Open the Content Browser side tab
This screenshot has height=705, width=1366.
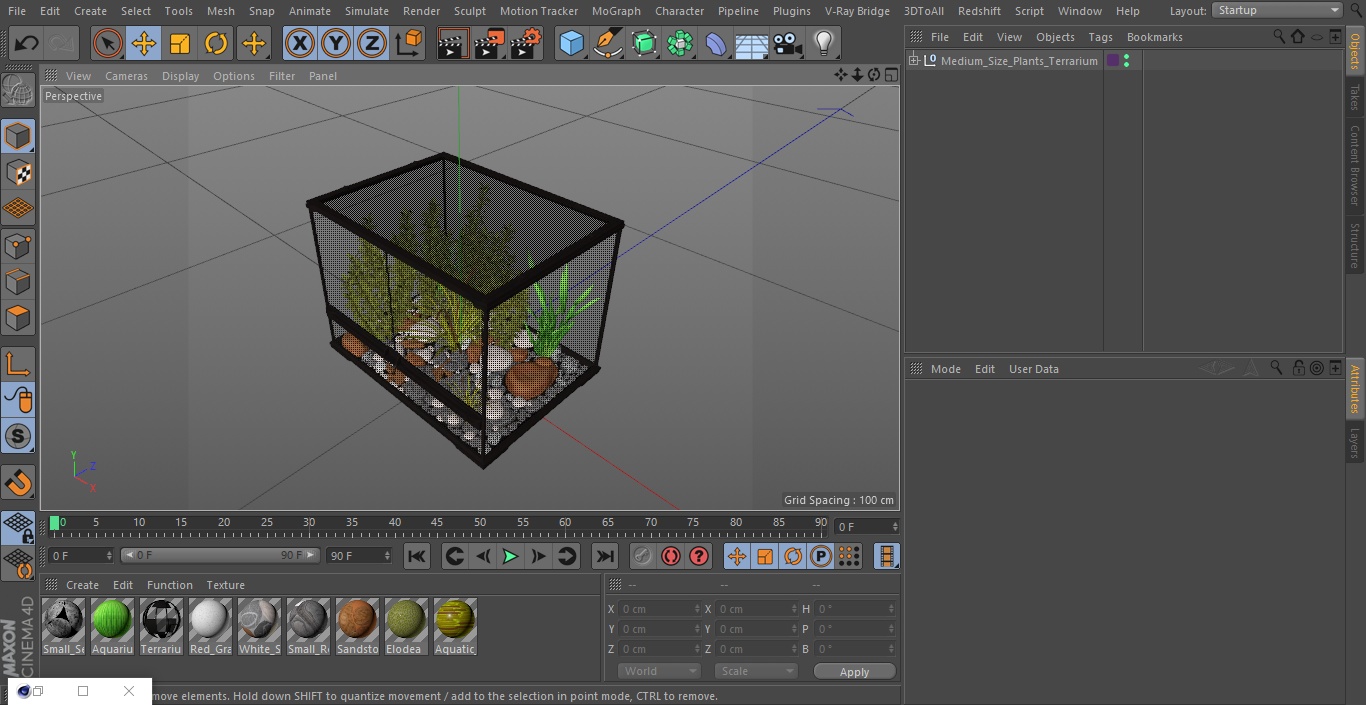pos(1355,165)
